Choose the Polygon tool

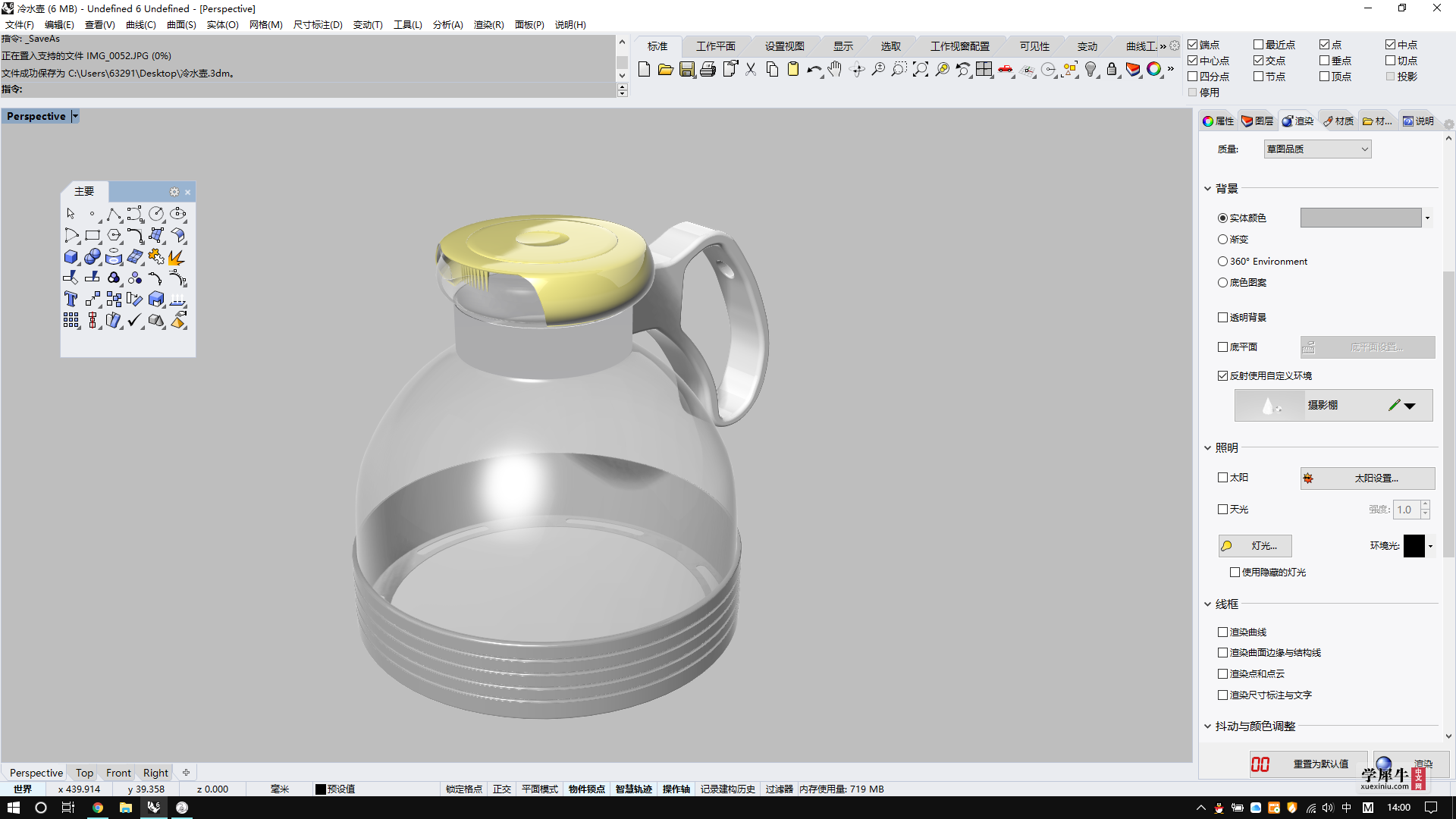pyautogui.click(x=114, y=236)
